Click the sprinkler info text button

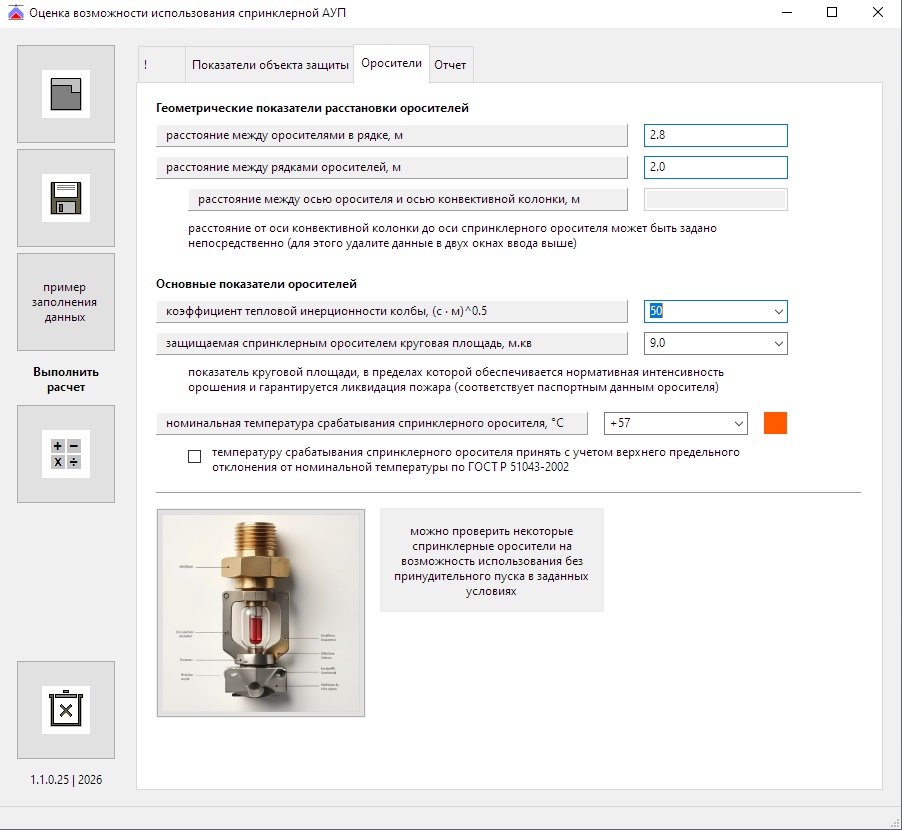point(491,560)
